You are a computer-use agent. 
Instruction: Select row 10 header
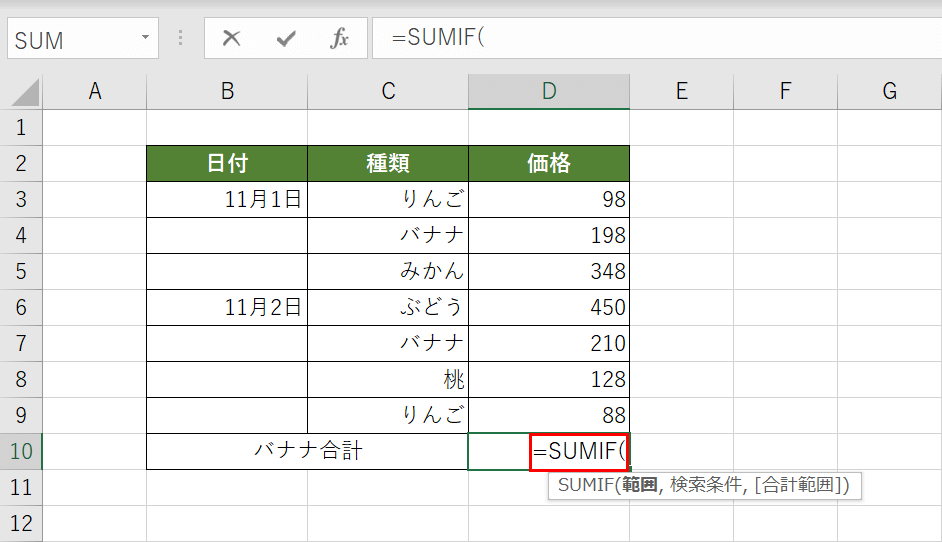(x=21, y=451)
